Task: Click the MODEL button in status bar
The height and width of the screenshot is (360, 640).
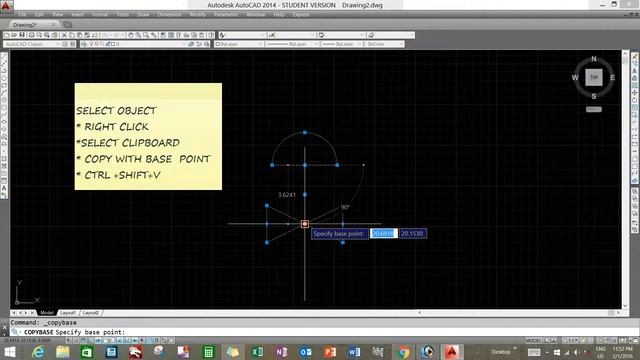Action: (533, 340)
